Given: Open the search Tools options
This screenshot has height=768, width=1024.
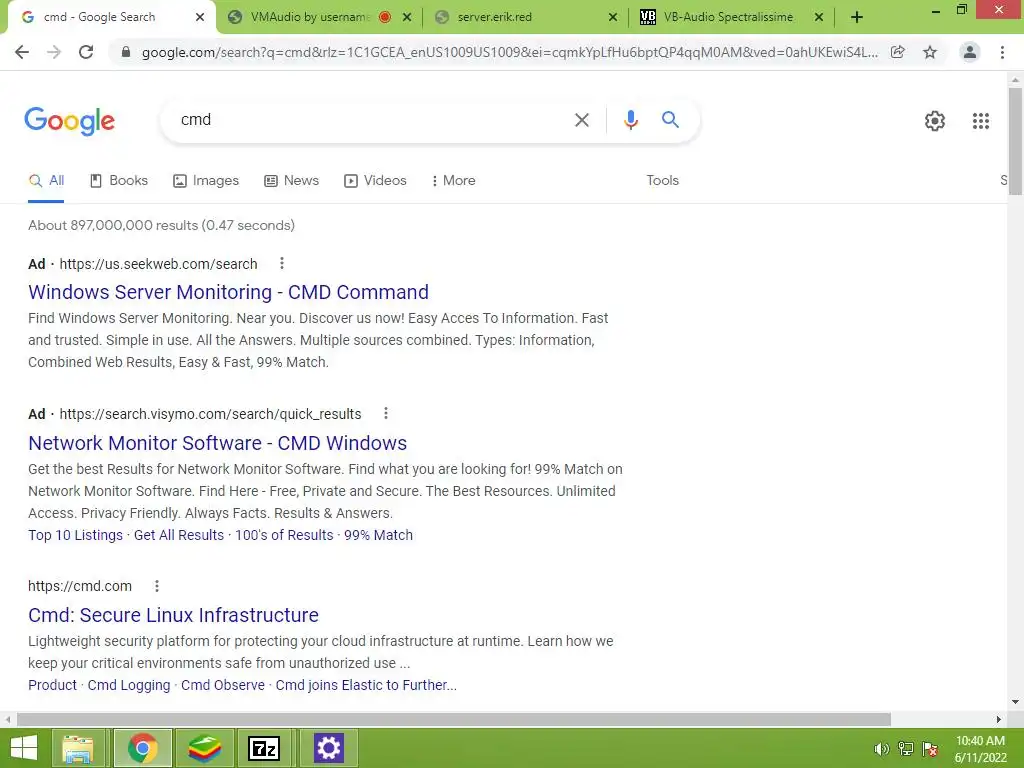Looking at the screenshot, I should click(662, 180).
